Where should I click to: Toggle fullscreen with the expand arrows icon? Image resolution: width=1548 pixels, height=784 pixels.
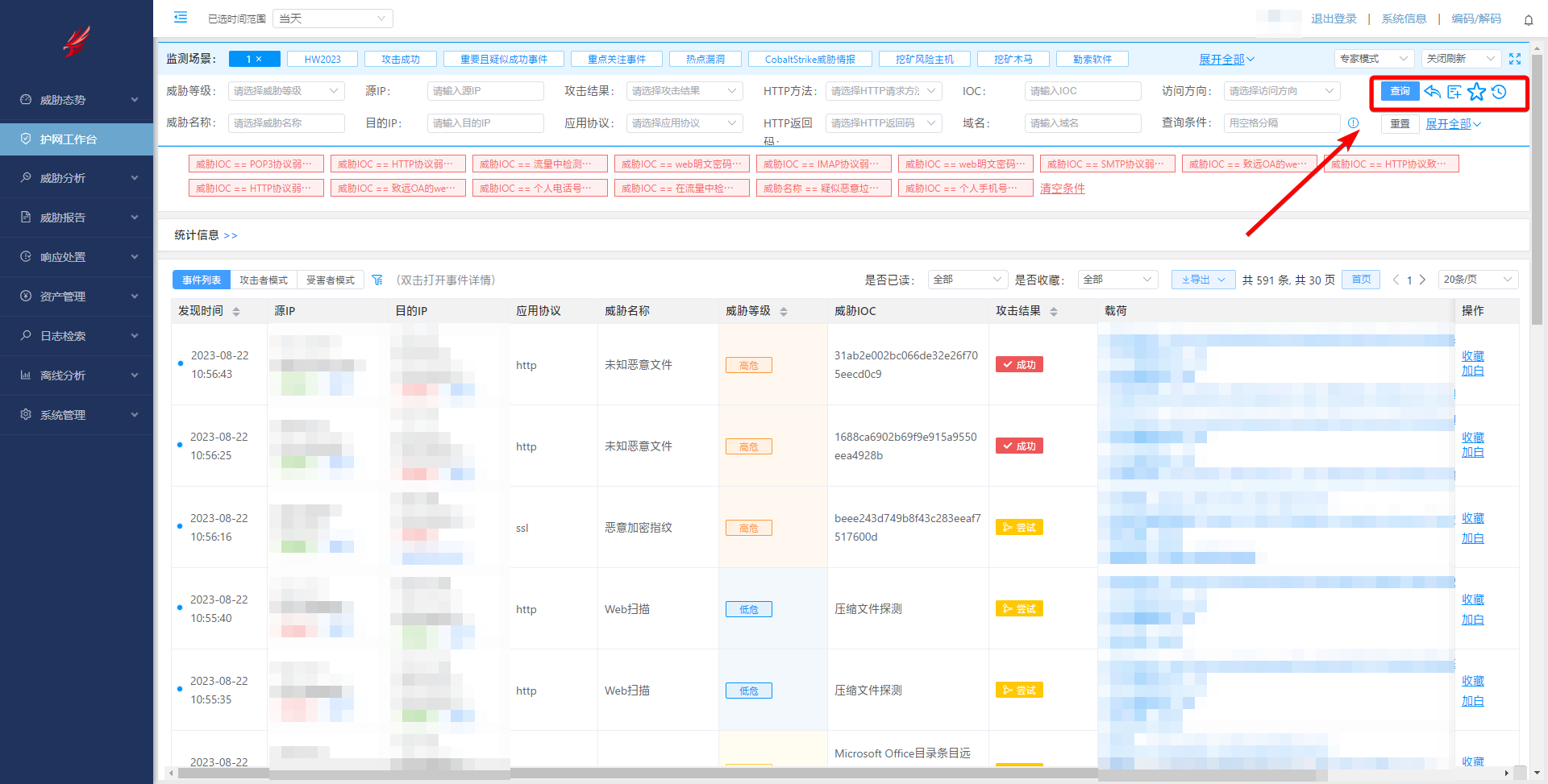coord(1515,59)
